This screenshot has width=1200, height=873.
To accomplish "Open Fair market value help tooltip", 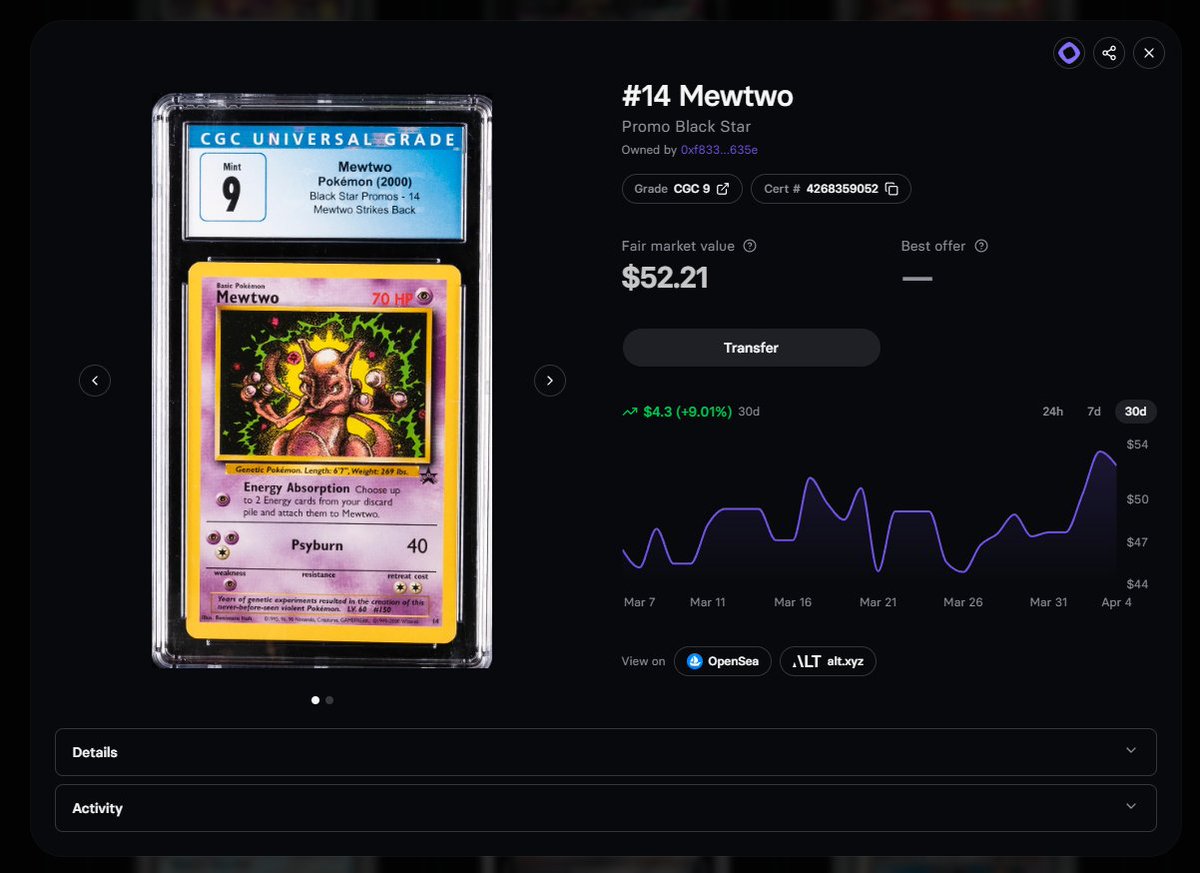I will pyautogui.click(x=750, y=246).
